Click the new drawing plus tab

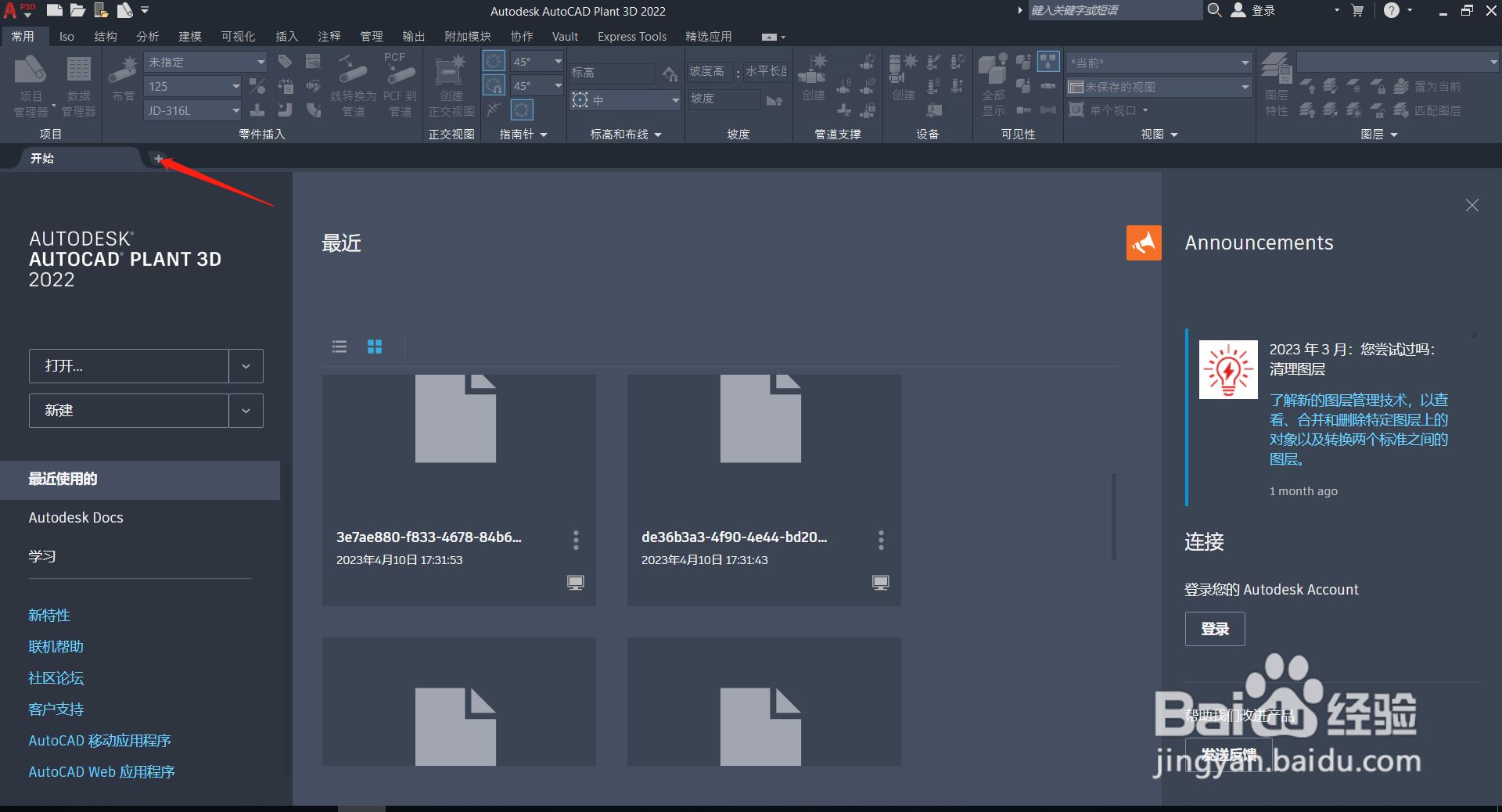(158, 159)
